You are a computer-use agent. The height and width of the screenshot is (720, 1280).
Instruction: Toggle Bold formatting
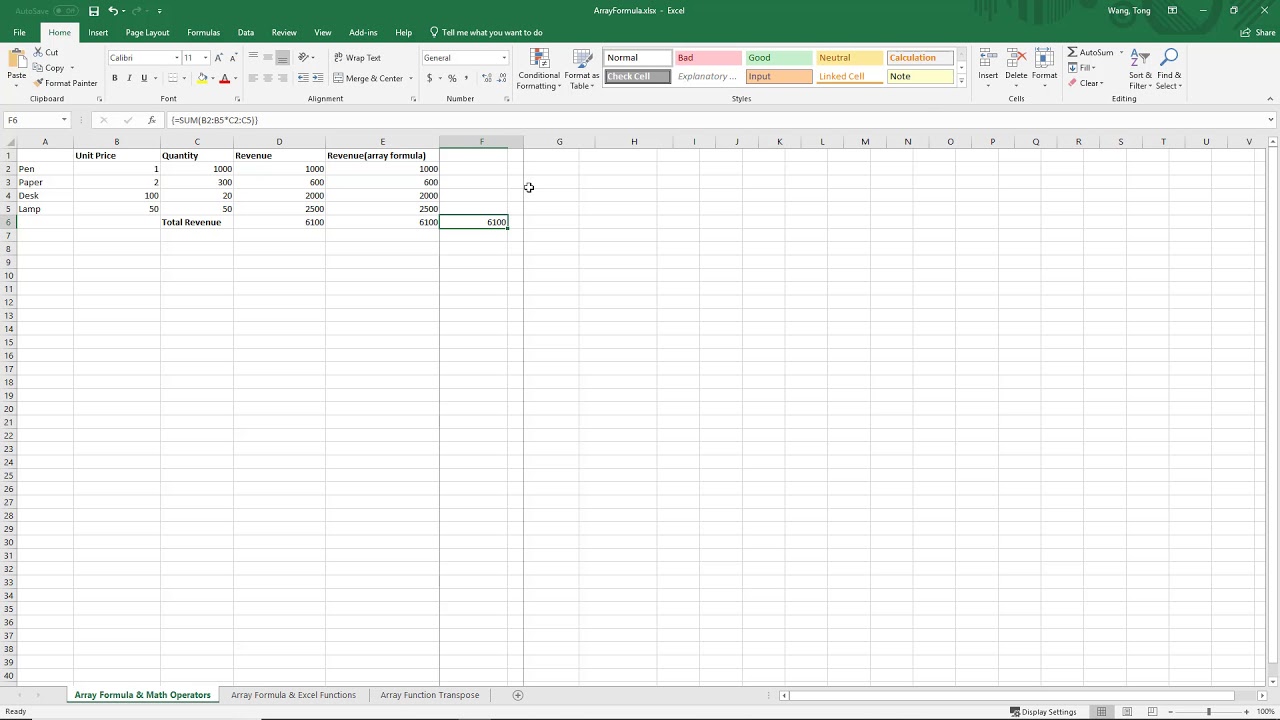click(x=114, y=78)
